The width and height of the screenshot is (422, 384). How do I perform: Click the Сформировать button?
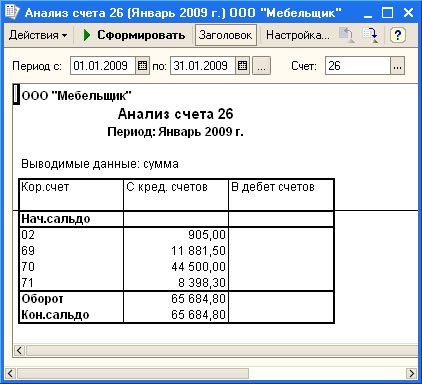pos(134,35)
